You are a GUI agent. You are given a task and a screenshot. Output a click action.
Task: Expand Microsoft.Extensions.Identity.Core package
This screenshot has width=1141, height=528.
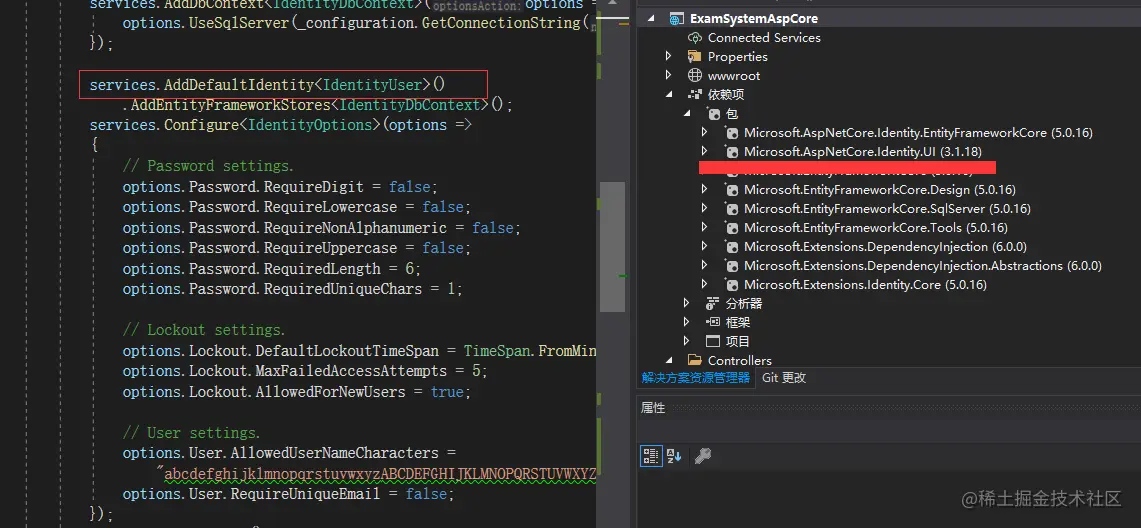coord(704,284)
